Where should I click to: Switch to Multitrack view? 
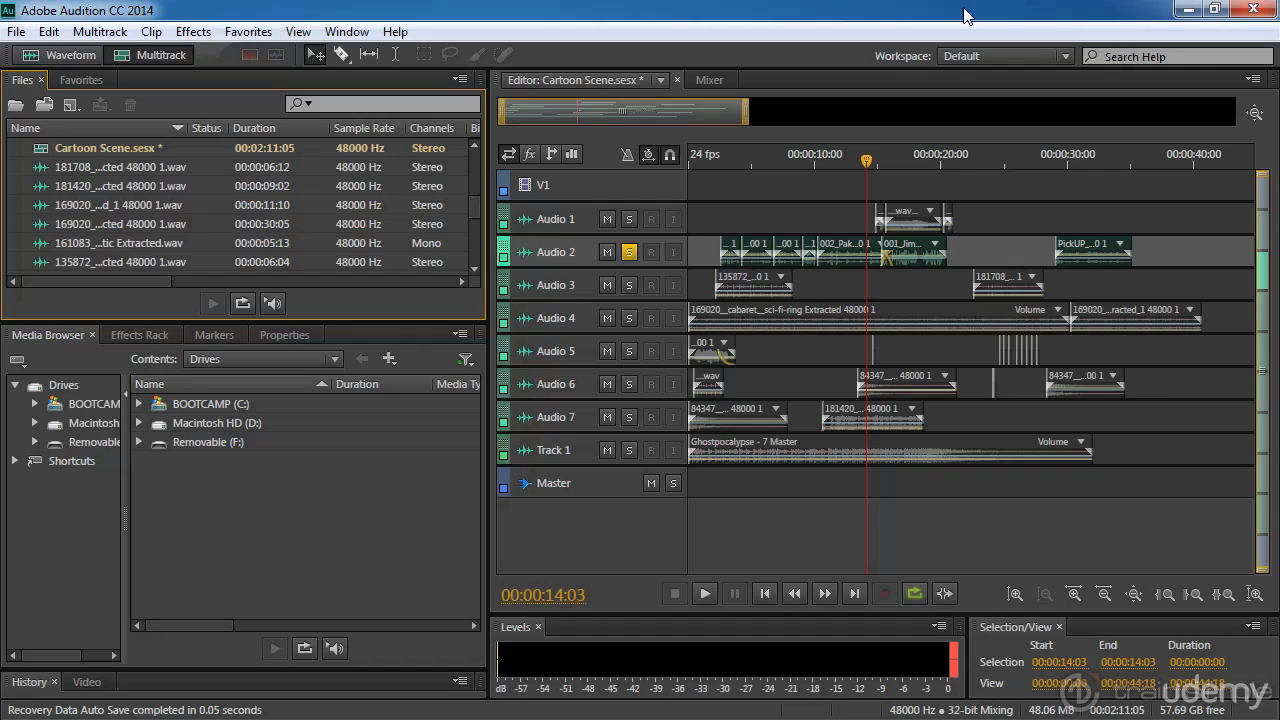[x=151, y=55]
